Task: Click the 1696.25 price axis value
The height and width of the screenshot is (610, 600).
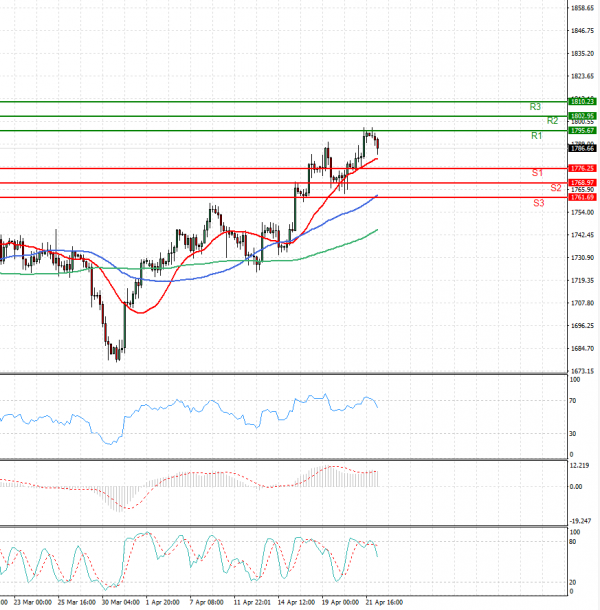Action: coord(582,326)
